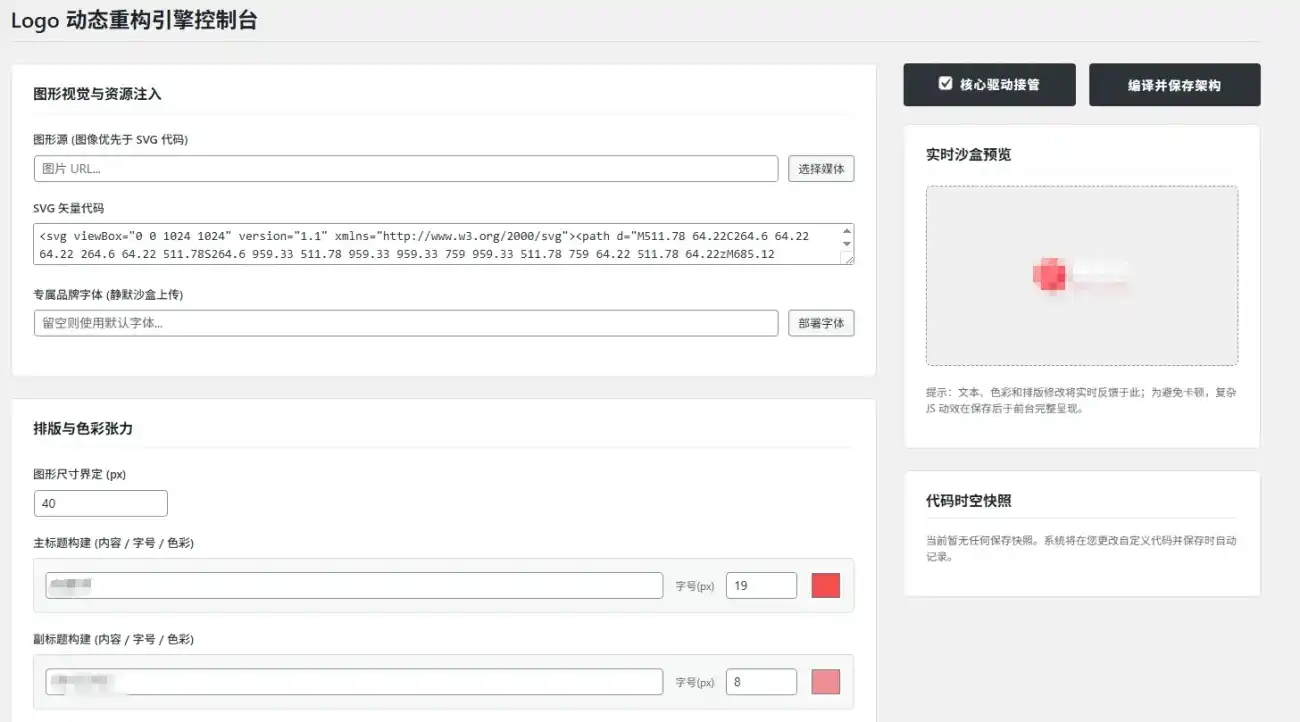Focus the 专属品牌字体 font input field
This screenshot has width=1300, height=722.
tap(405, 323)
